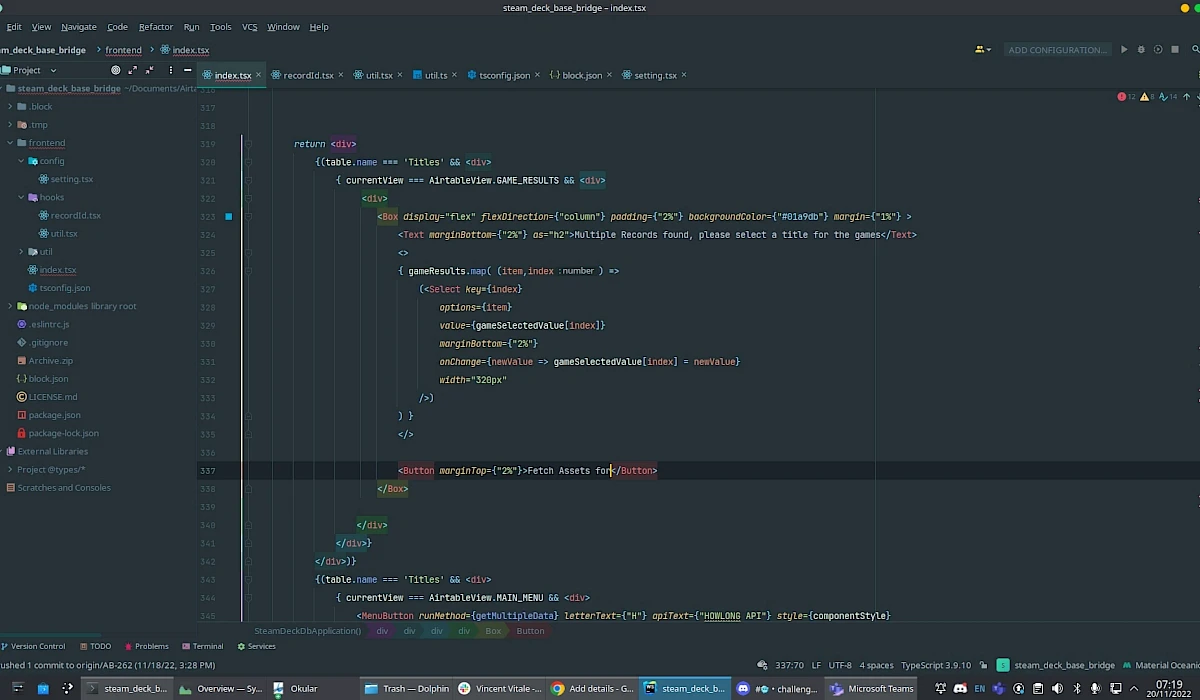Image resolution: width=1200 pixels, height=700 pixels.
Task: Expand the node_modules library root
Action: [x=9, y=306]
